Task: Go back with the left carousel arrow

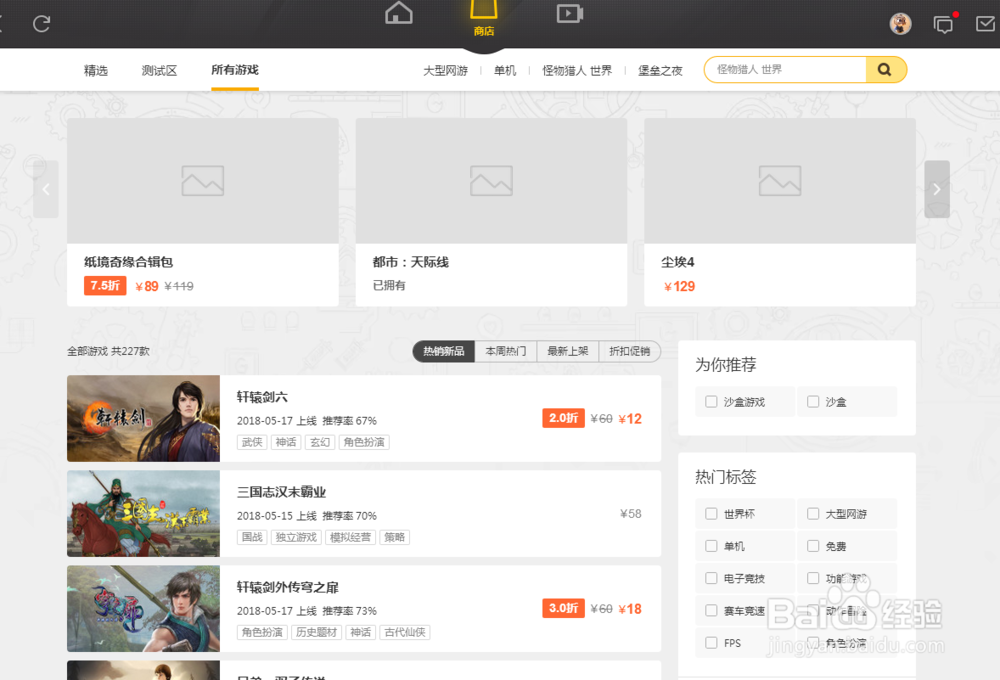Action: [x=45, y=189]
